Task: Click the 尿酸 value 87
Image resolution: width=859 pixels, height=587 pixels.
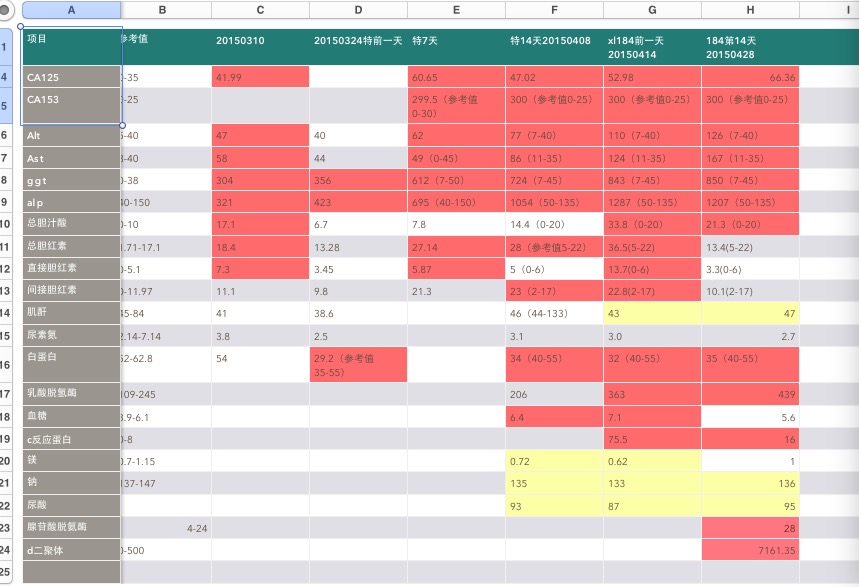Action: [652, 506]
